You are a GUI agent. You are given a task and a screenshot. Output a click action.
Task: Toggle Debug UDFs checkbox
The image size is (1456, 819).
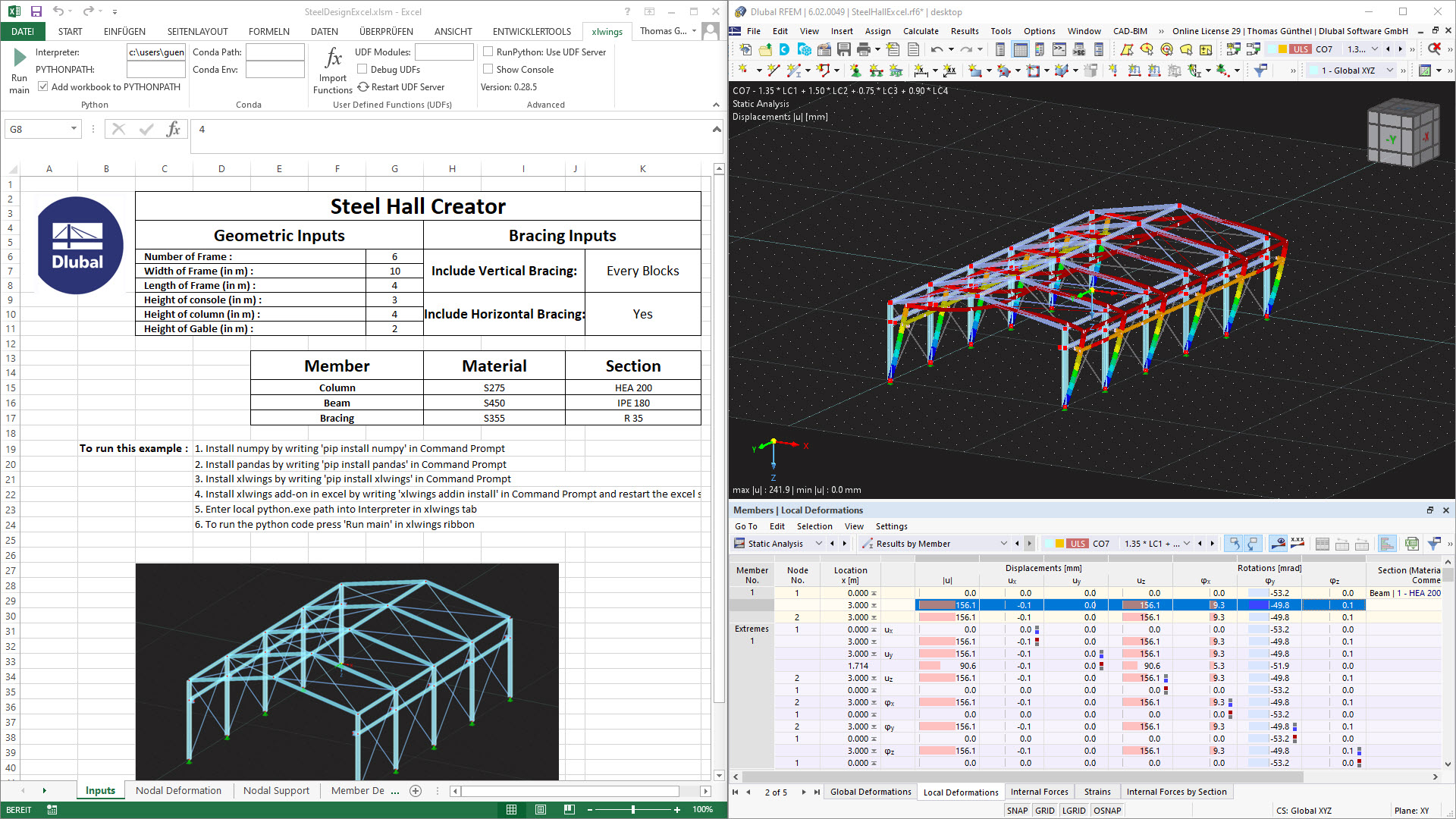pyautogui.click(x=362, y=69)
